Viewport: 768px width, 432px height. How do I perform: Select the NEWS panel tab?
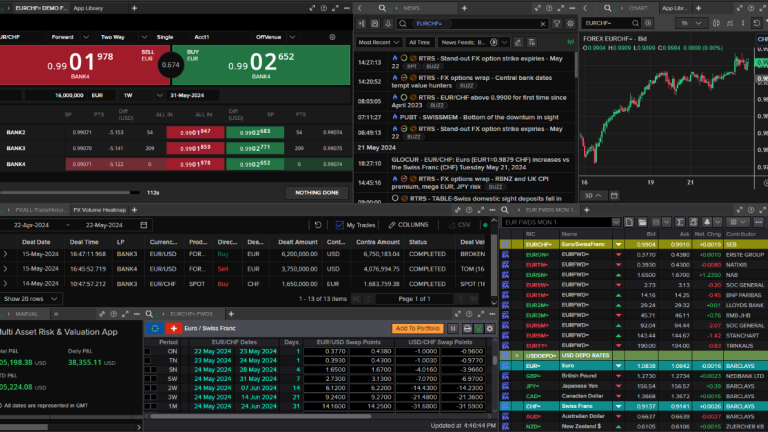(x=411, y=8)
